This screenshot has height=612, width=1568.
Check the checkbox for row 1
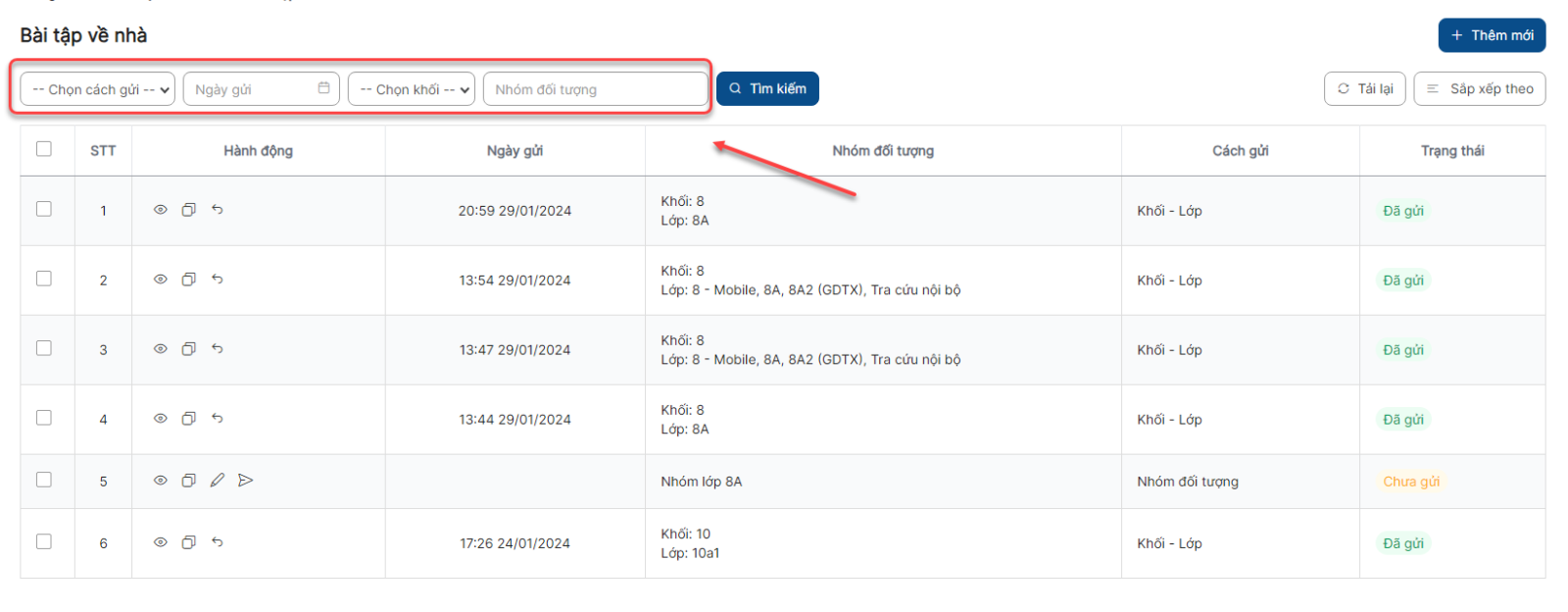pos(44,209)
